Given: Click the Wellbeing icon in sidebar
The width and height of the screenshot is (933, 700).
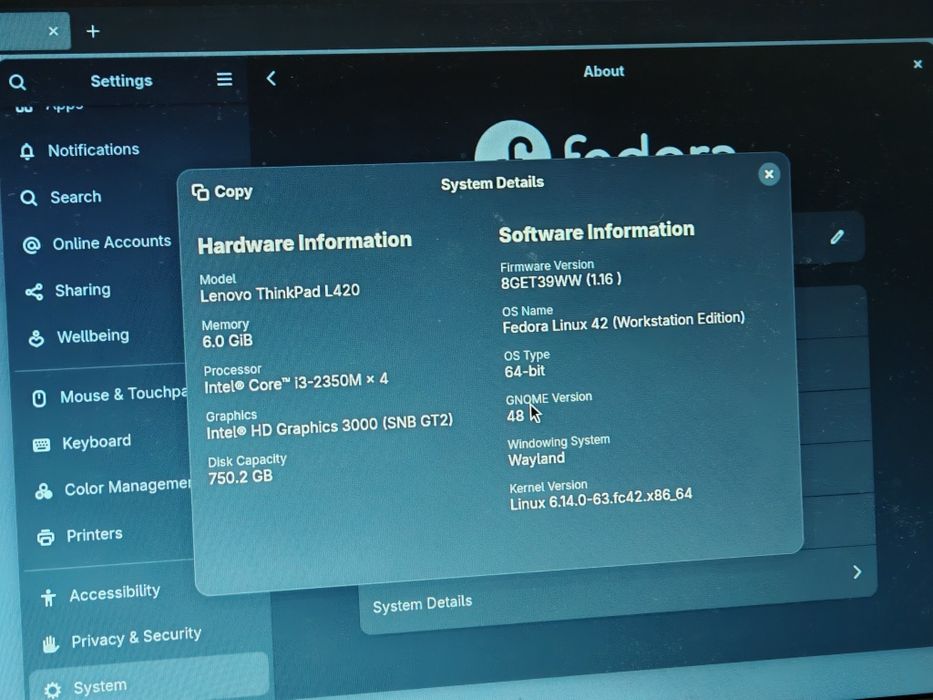Looking at the screenshot, I should point(36,338).
